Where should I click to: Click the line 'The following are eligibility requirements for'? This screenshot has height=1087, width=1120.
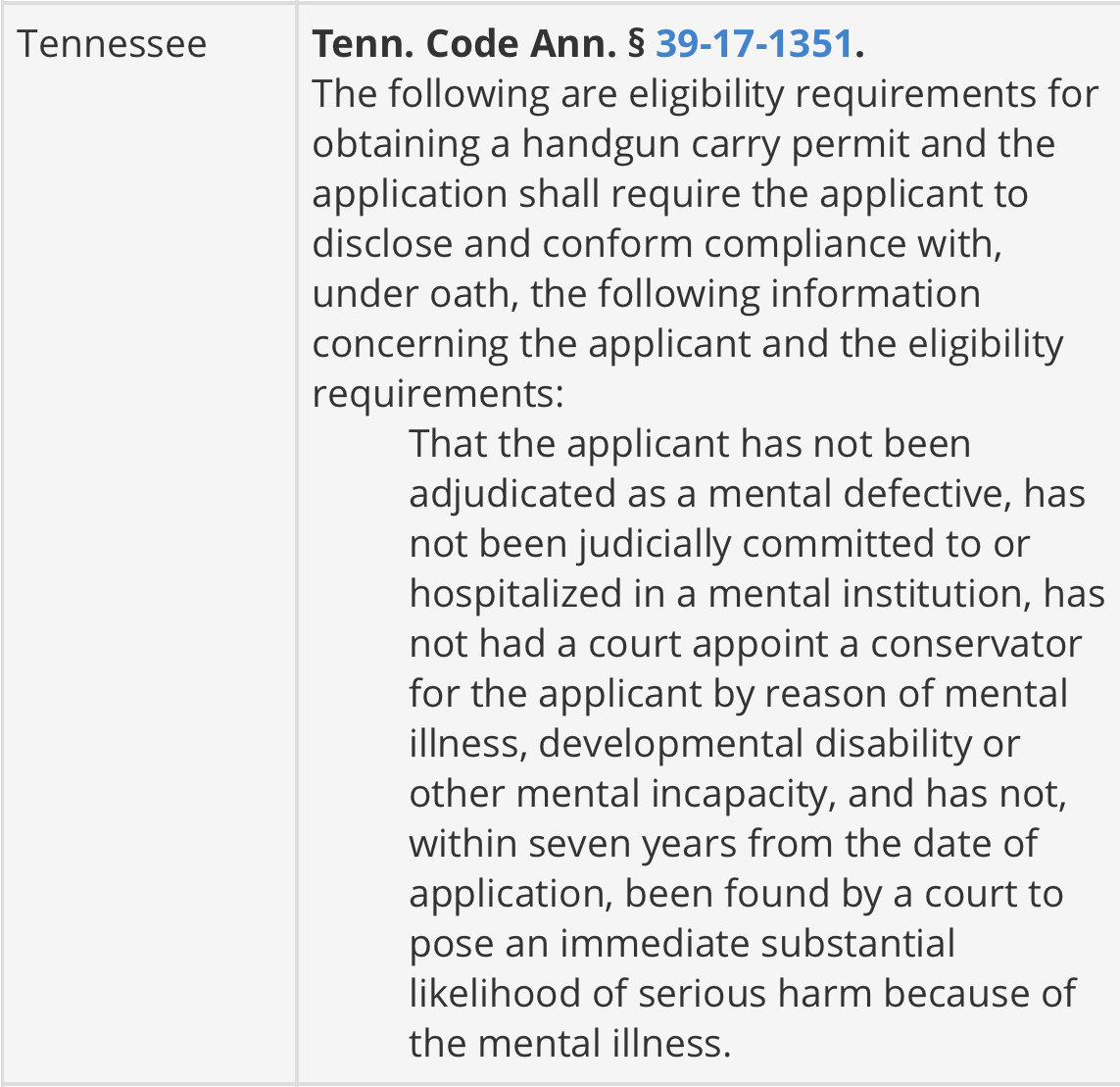coord(705,94)
